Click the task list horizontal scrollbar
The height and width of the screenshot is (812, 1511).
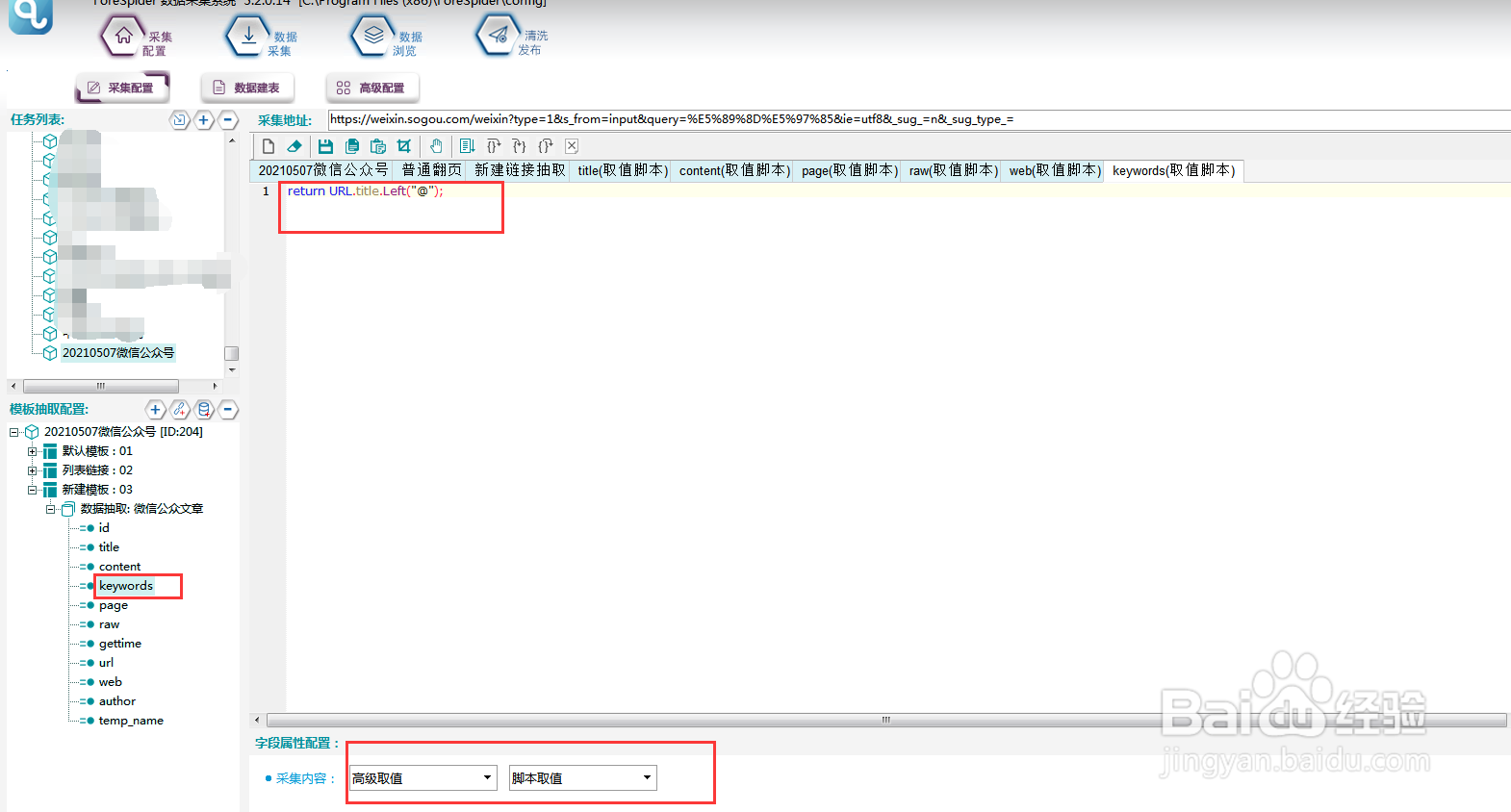[100, 386]
